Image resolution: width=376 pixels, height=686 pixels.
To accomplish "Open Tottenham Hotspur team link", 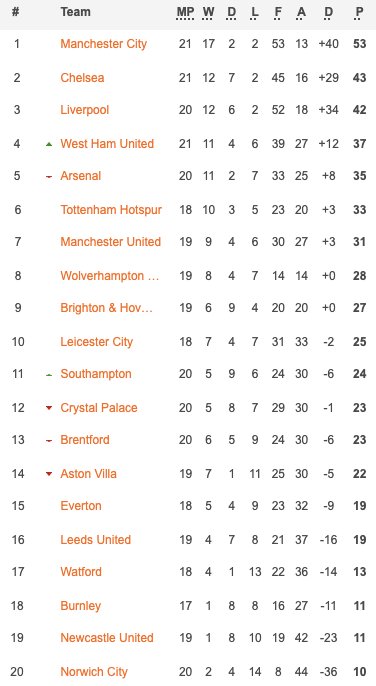I will pos(111,210).
